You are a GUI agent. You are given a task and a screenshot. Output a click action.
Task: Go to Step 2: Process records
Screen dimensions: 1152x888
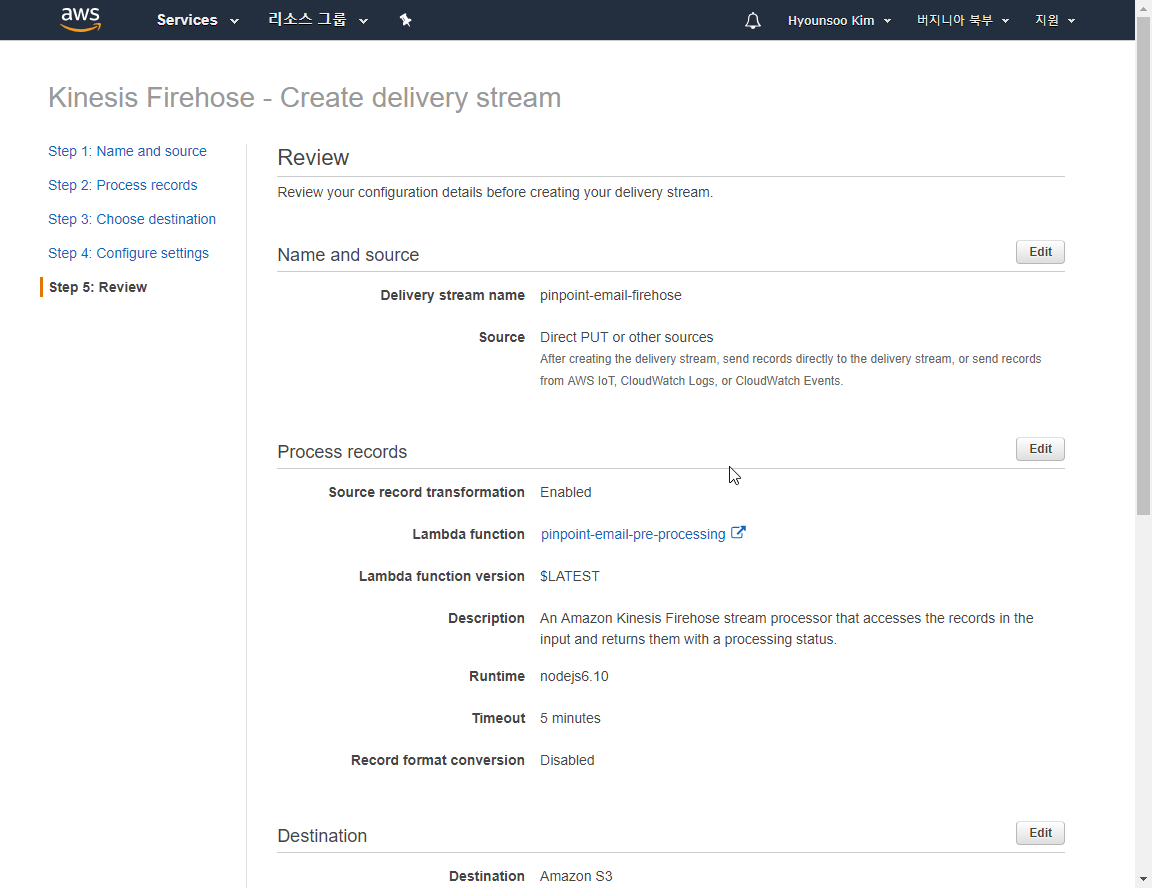(123, 185)
